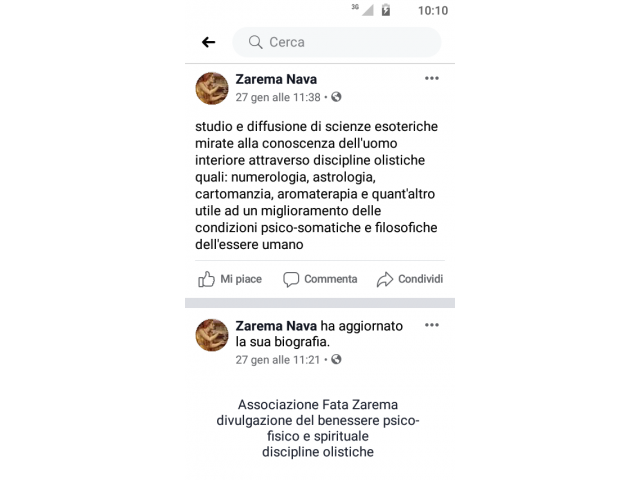
Task: Click the Condividi label
Action: 420,279
